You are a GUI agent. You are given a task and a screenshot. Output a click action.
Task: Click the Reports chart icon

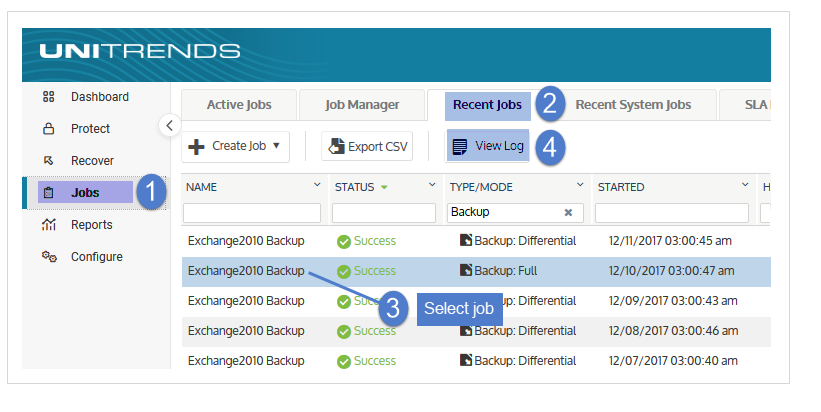point(49,225)
